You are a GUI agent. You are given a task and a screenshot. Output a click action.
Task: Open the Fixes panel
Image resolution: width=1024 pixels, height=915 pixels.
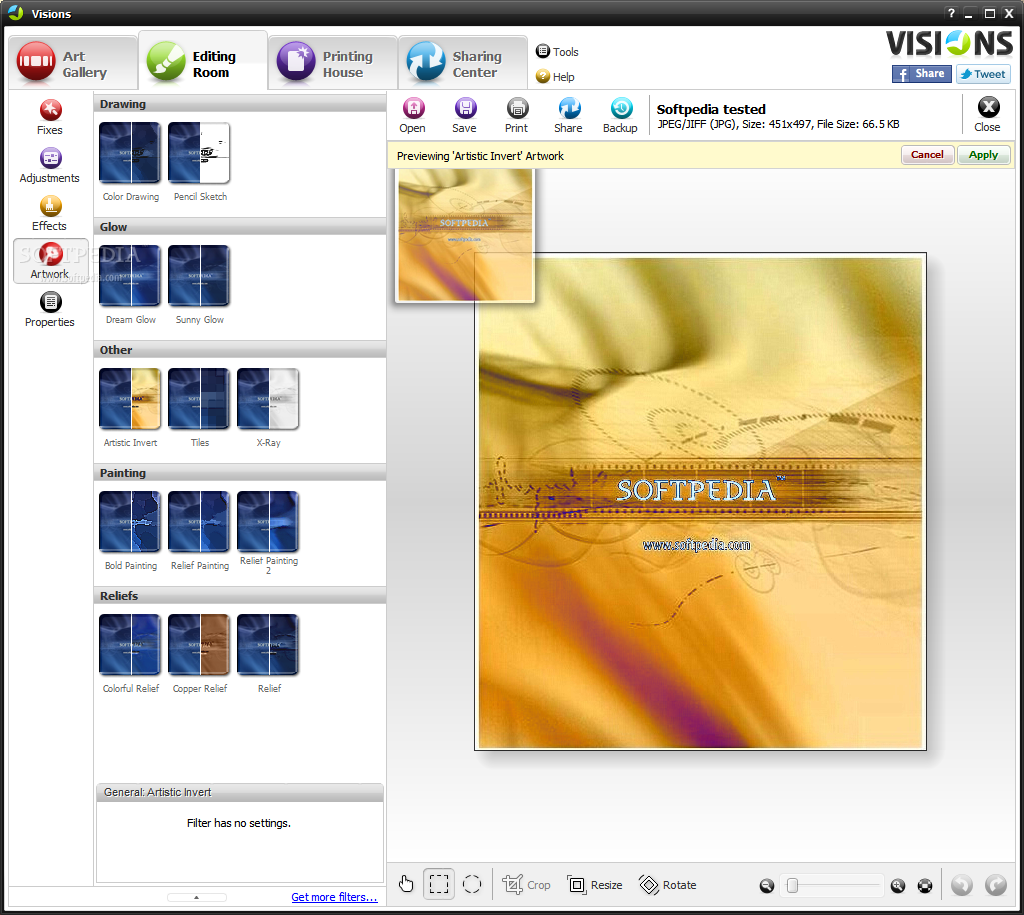50,118
